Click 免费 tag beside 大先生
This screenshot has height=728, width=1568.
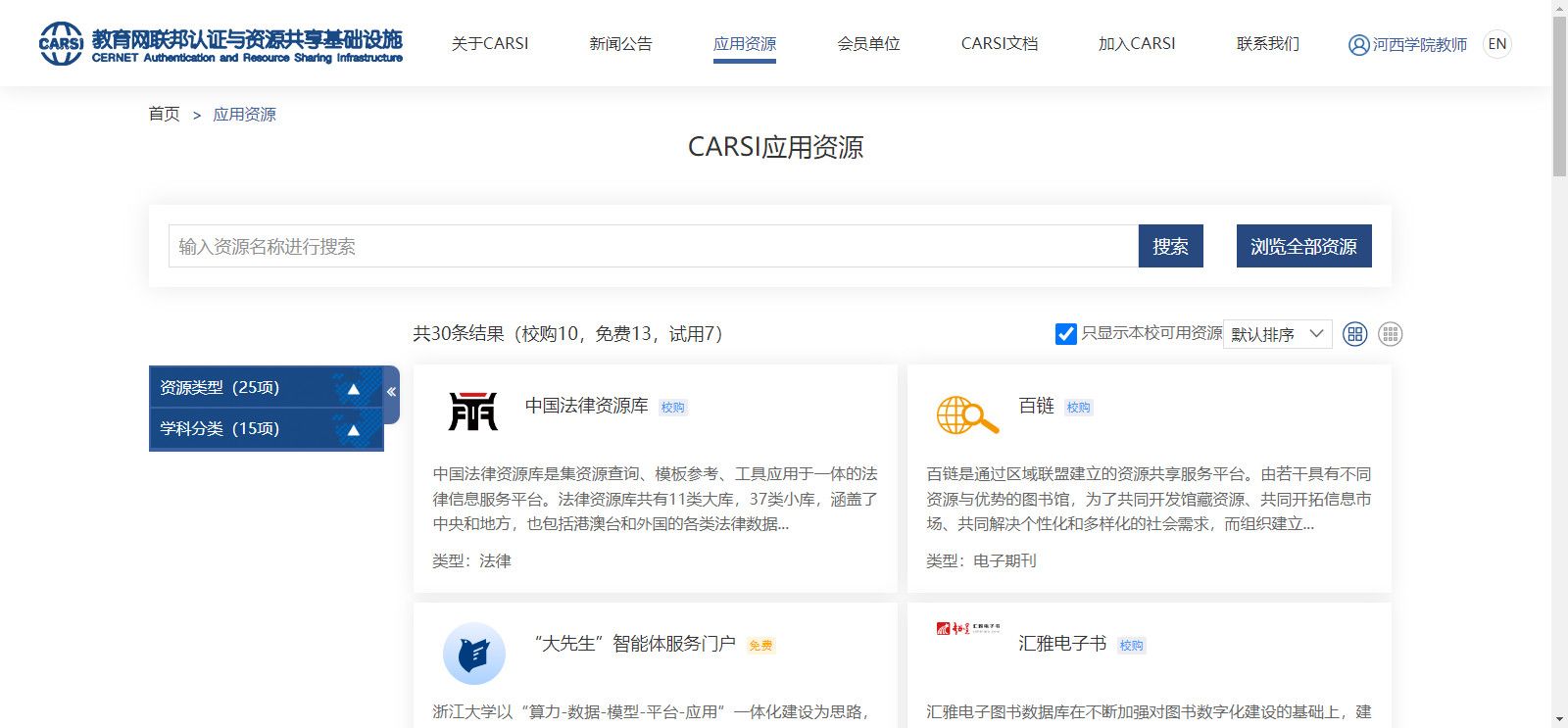[x=760, y=646]
